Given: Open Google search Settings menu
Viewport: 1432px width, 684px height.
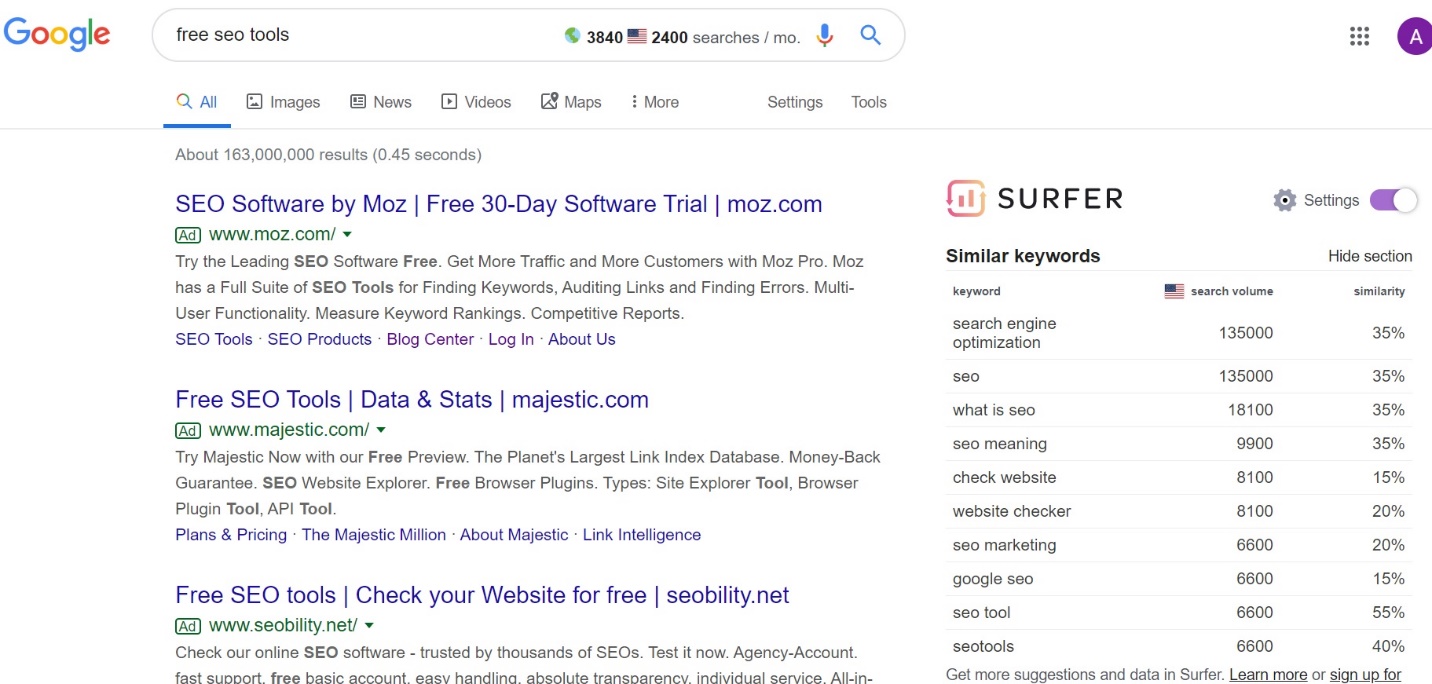Looking at the screenshot, I should pyautogui.click(x=795, y=102).
